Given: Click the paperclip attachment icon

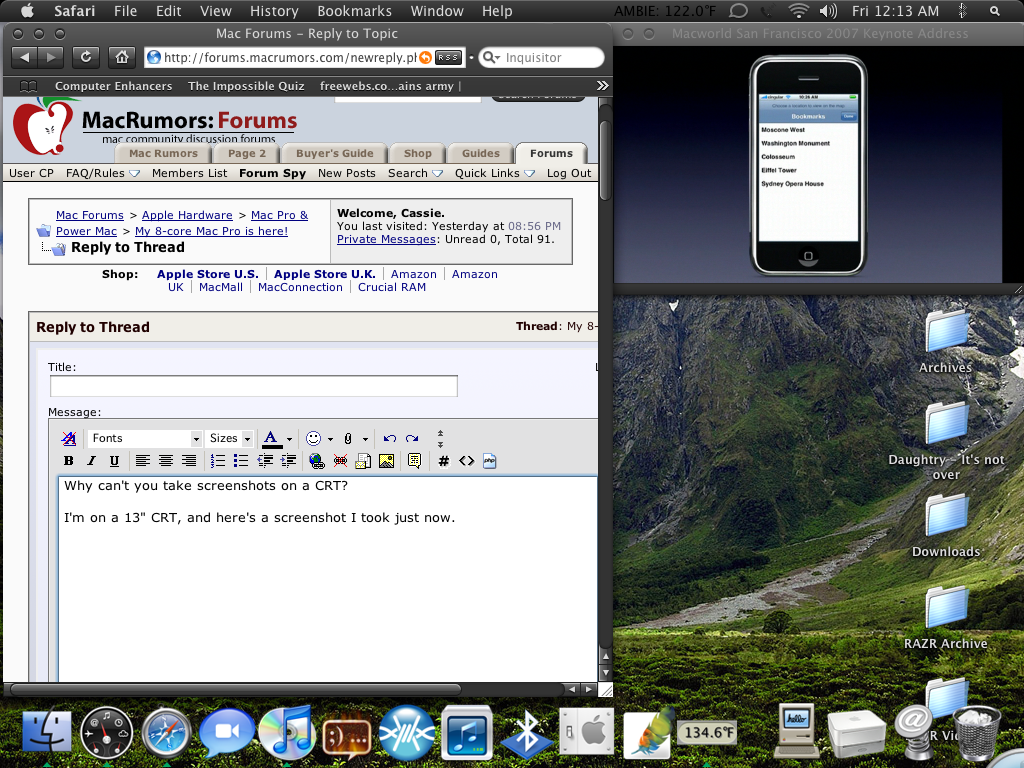Looking at the screenshot, I should tap(348, 439).
